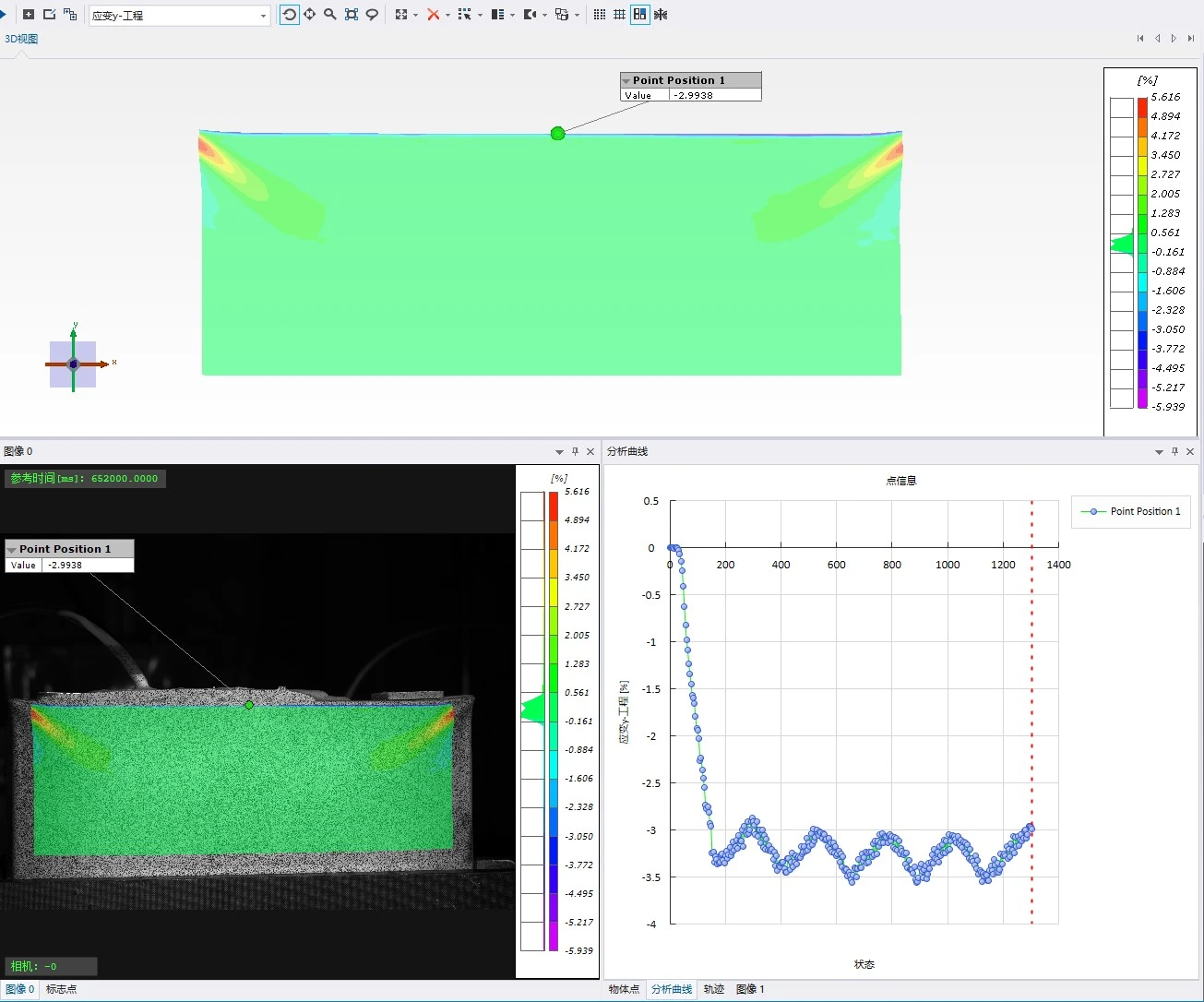The width and height of the screenshot is (1204, 1002).
Task: Jump to the last view tab arrow
Action: [x=1190, y=39]
